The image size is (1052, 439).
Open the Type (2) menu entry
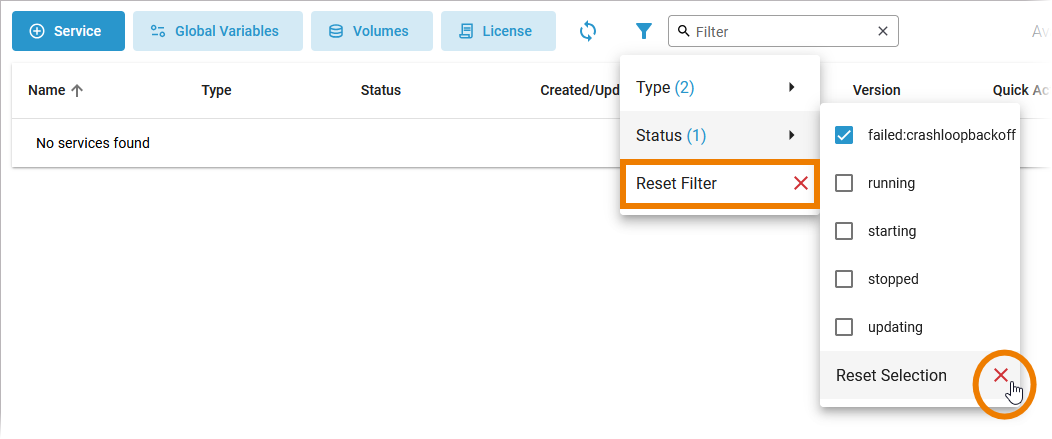665,87
